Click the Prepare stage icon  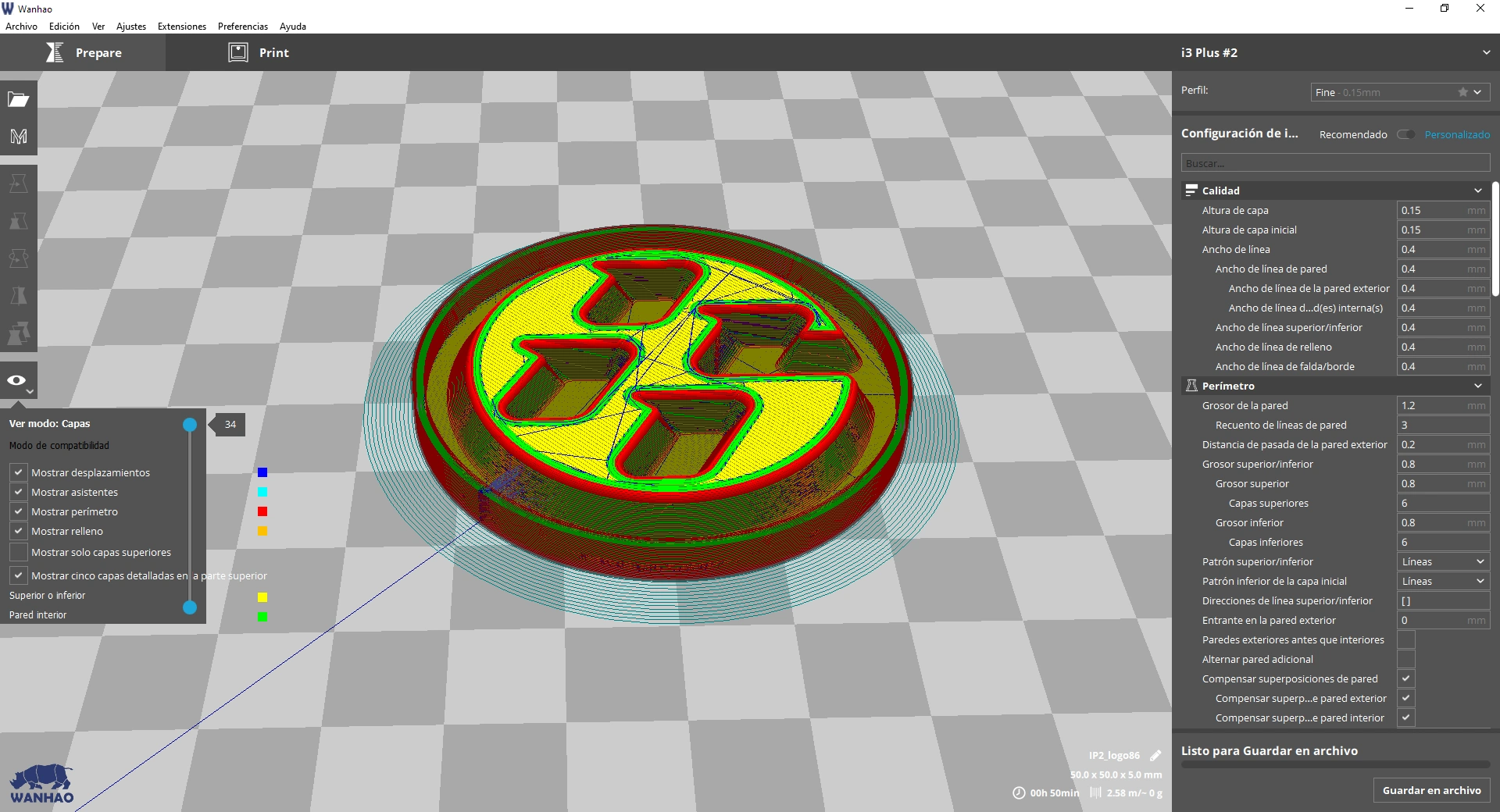point(55,52)
